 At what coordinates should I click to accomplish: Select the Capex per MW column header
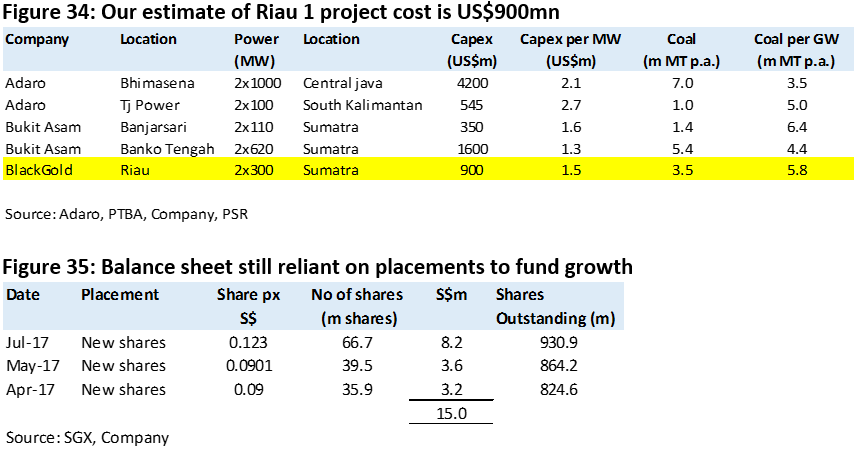pos(570,50)
